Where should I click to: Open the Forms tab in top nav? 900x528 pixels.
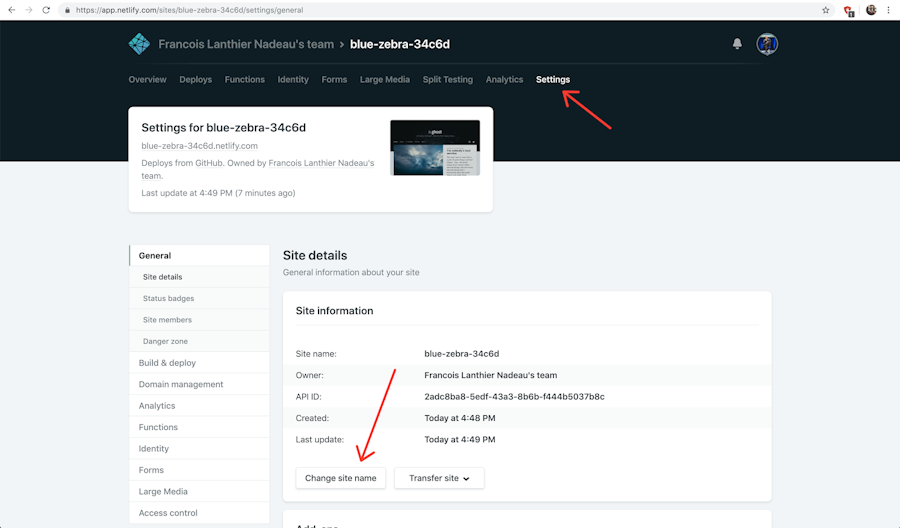click(x=334, y=79)
